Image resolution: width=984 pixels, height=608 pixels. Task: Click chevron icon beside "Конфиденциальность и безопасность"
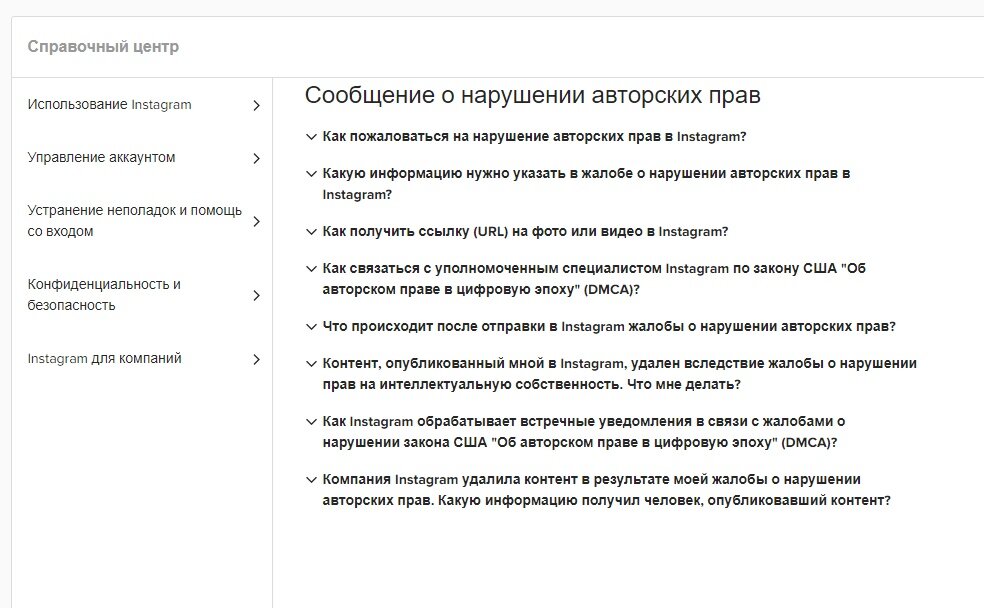tap(256, 295)
